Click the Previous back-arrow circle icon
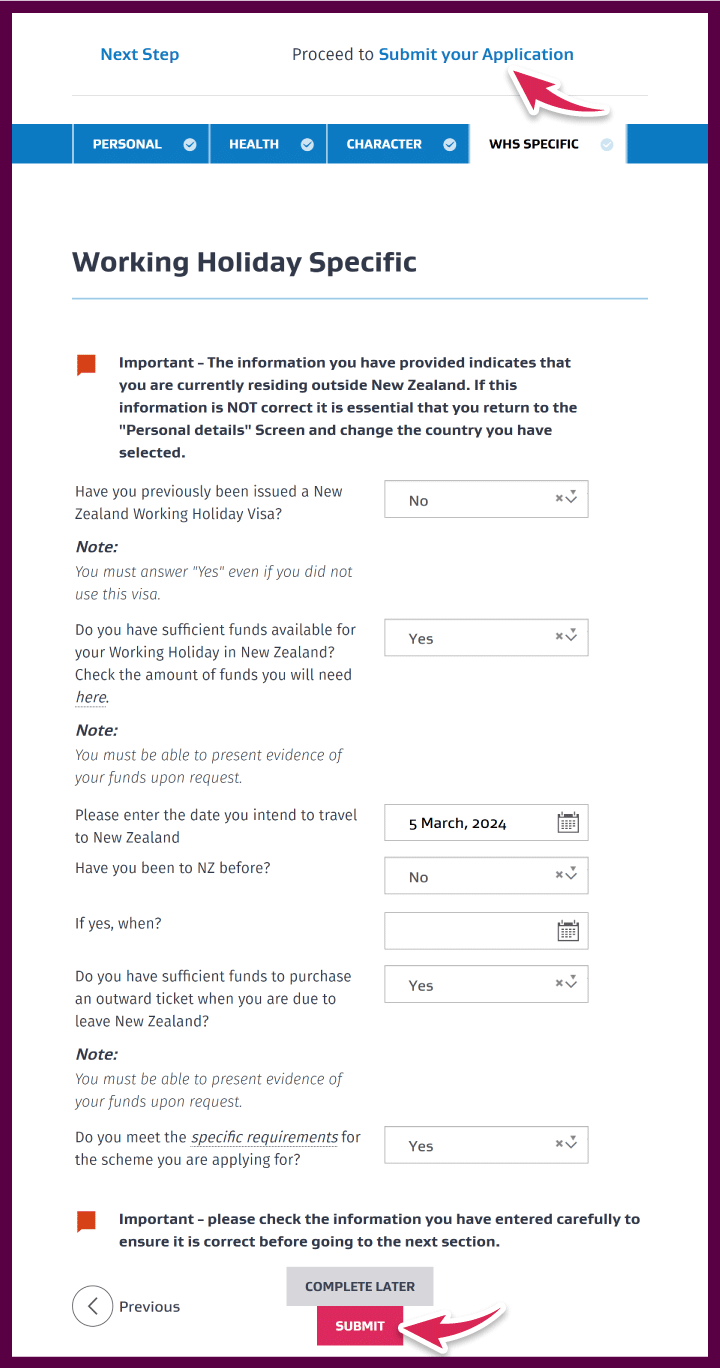Image resolution: width=720 pixels, height=1368 pixels. 93,1306
